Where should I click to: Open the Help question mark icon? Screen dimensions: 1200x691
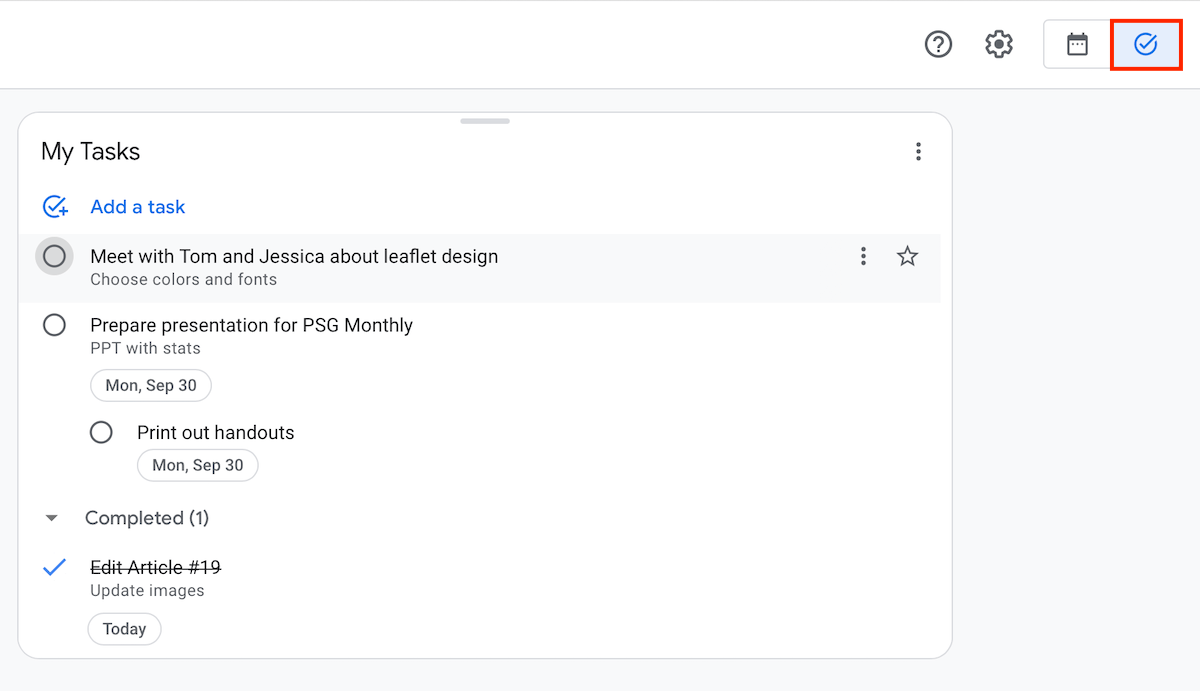938,44
